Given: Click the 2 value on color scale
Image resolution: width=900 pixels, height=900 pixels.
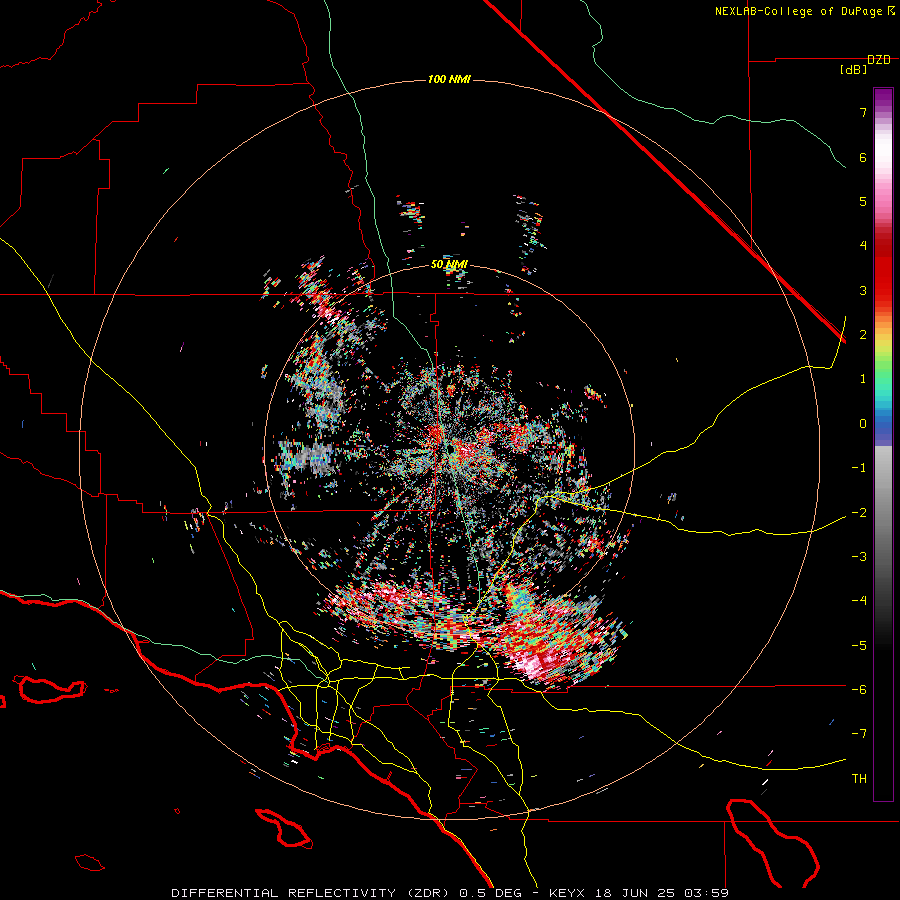Looking at the screenshot, I should pos(863,335).
